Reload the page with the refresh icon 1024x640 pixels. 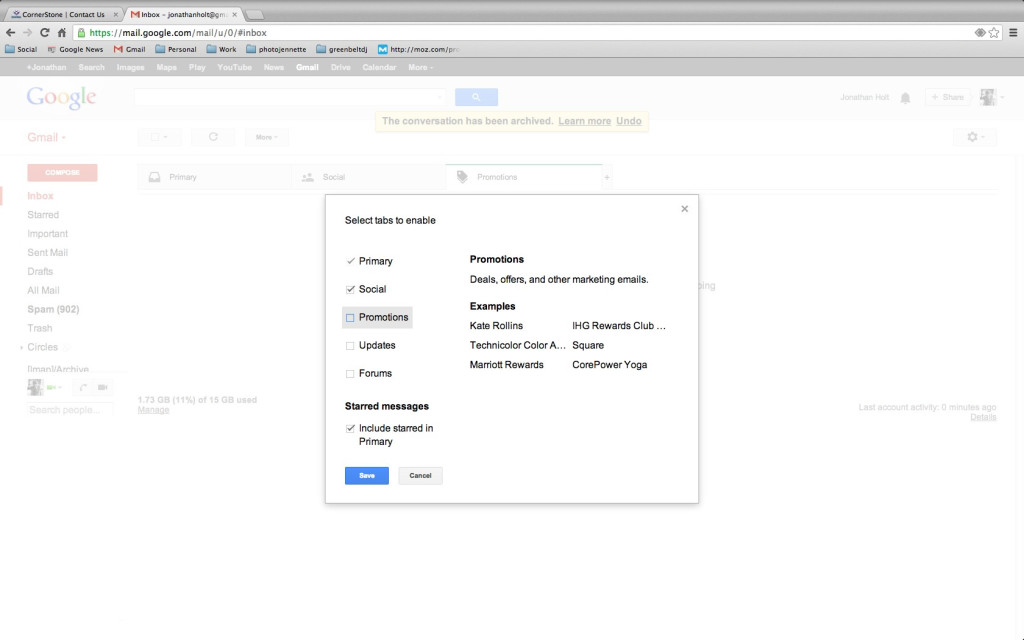coord(44,33)
